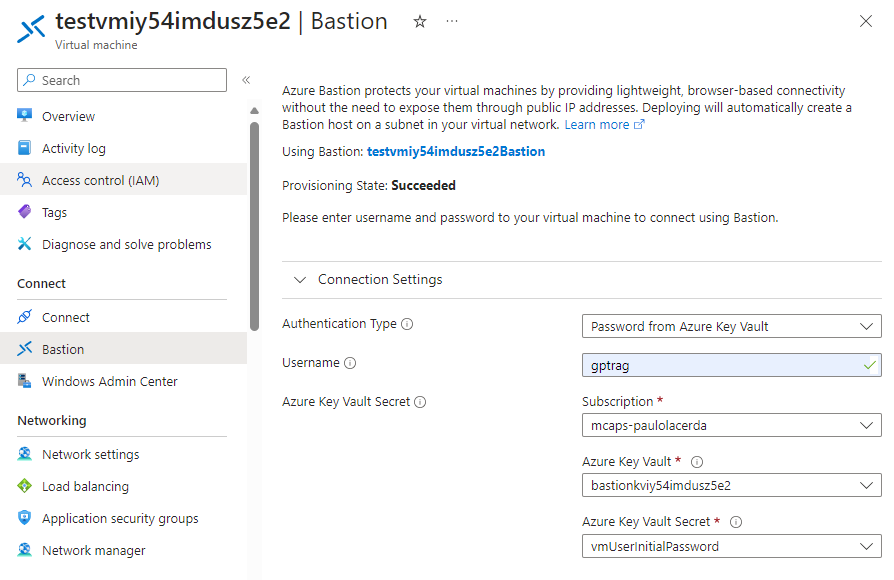894x580 pixels.
Task: Click the Network settings icon
Action: click(25, 454)
